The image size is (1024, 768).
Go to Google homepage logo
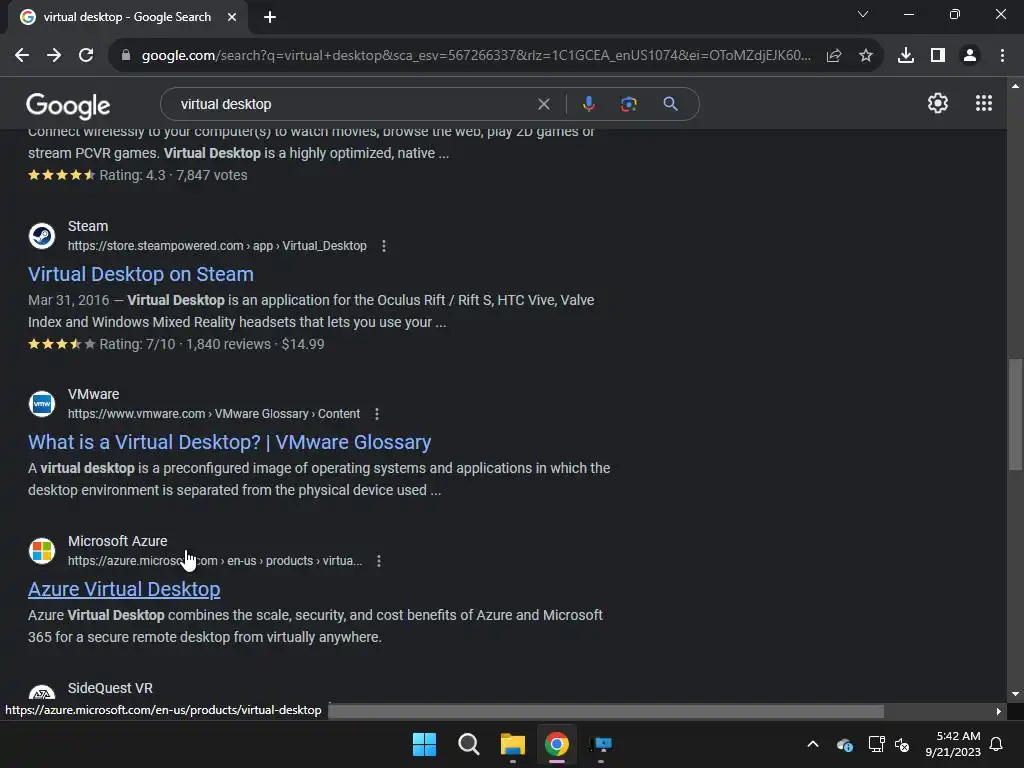(68, 106)
